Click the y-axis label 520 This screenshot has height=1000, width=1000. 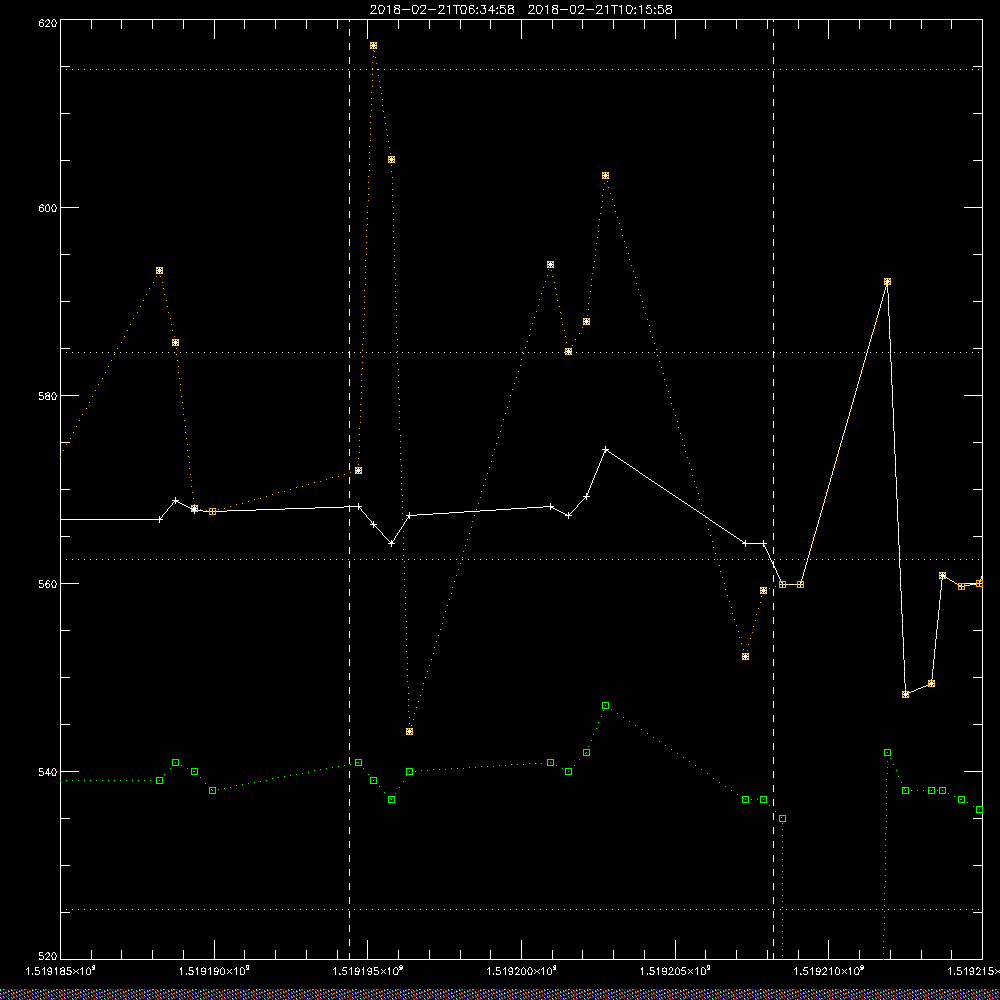(x=48, y=957)
